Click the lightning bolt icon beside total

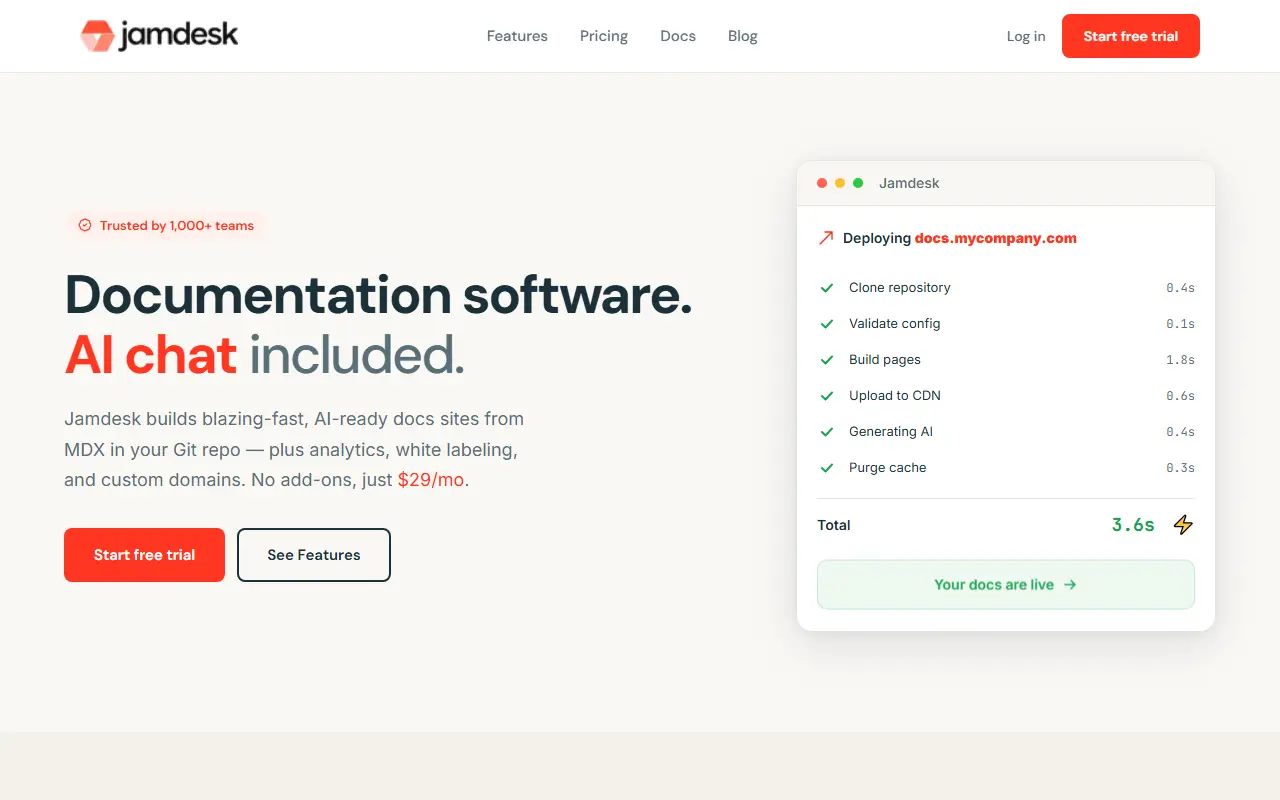[x=1183, y=525]
